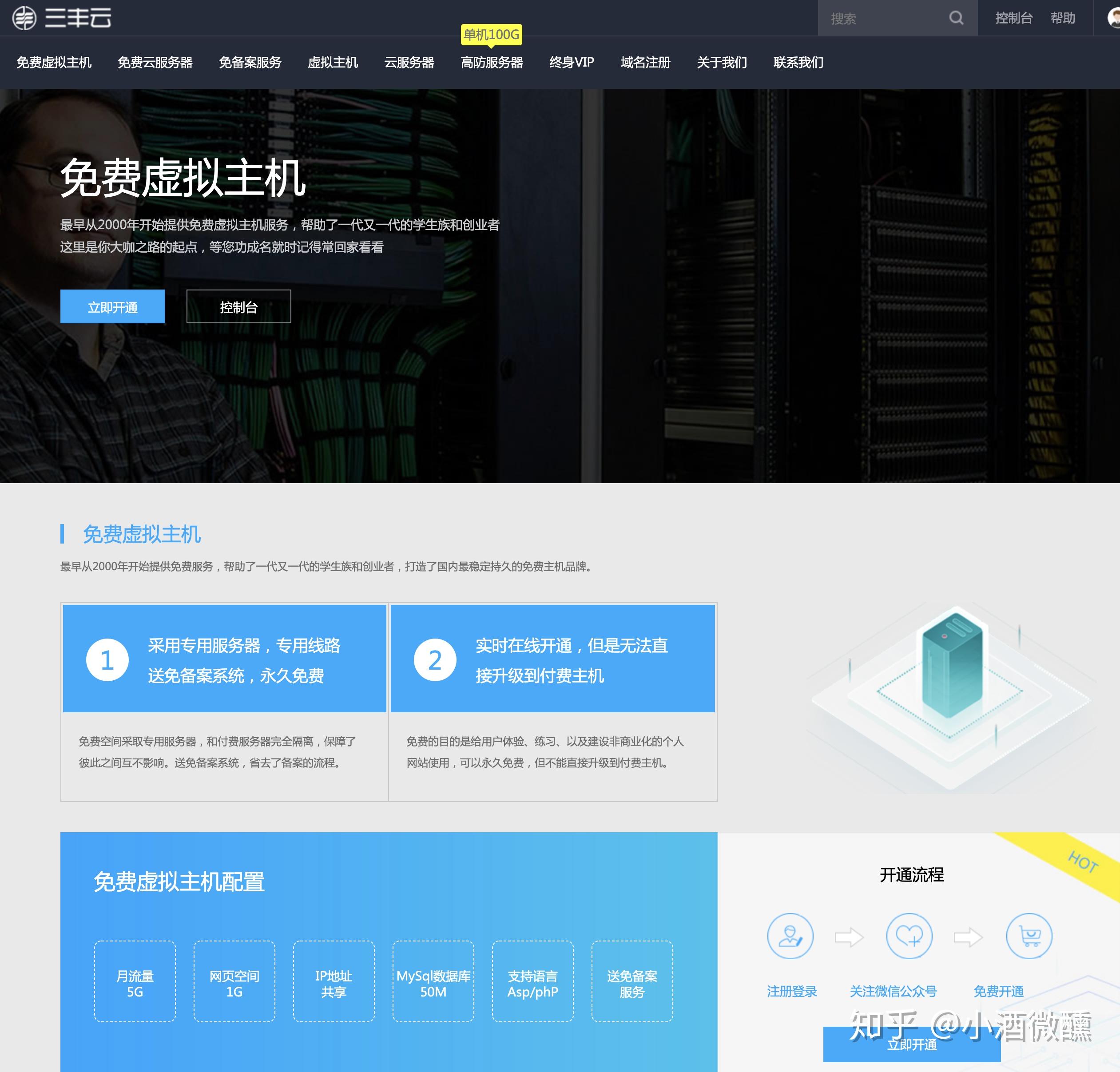The width and height of the screenshot is (1120, 1072).
Task: Click 注册登录 link text
Action: [x=791, y=992]
